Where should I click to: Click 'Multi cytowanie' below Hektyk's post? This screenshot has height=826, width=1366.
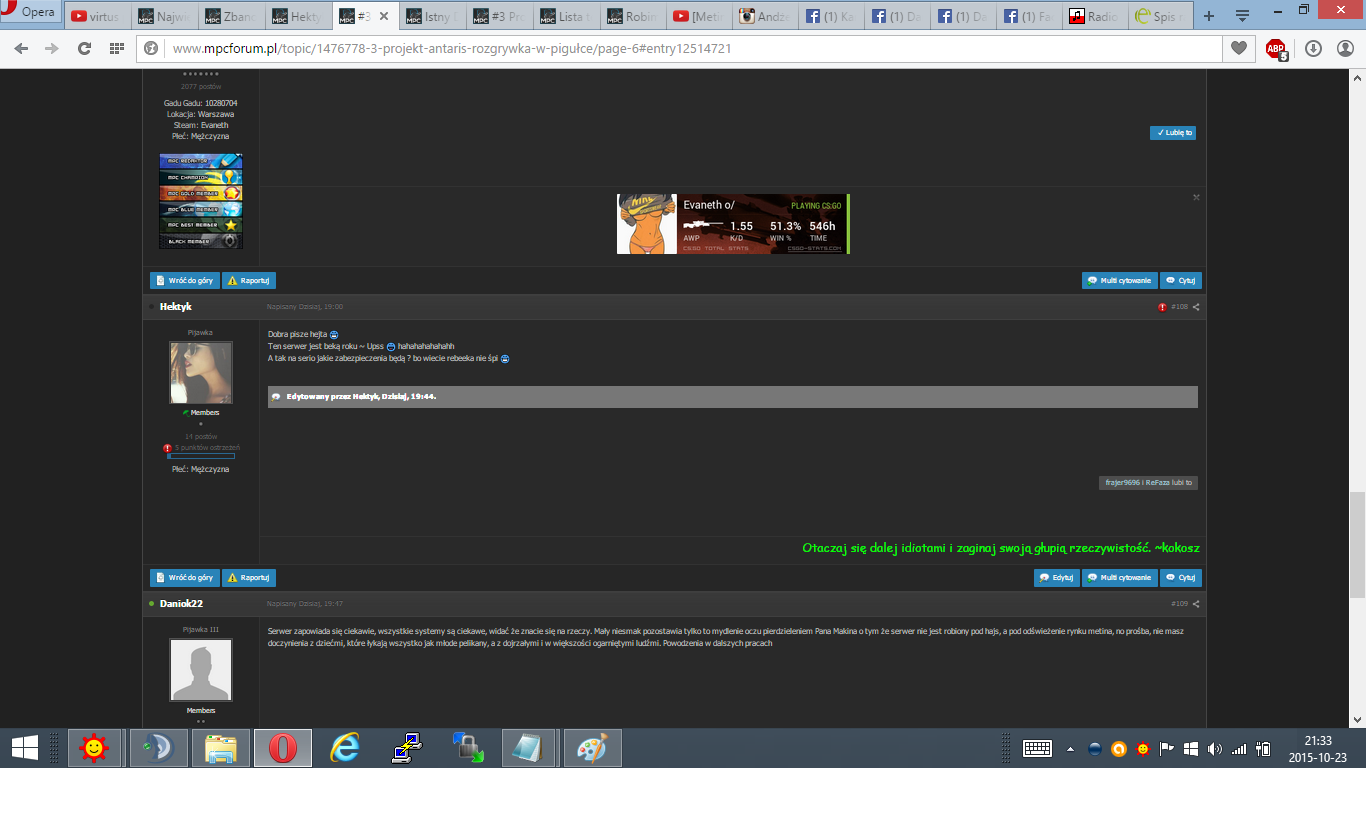pyautogui.click(x=1120, y=578)
